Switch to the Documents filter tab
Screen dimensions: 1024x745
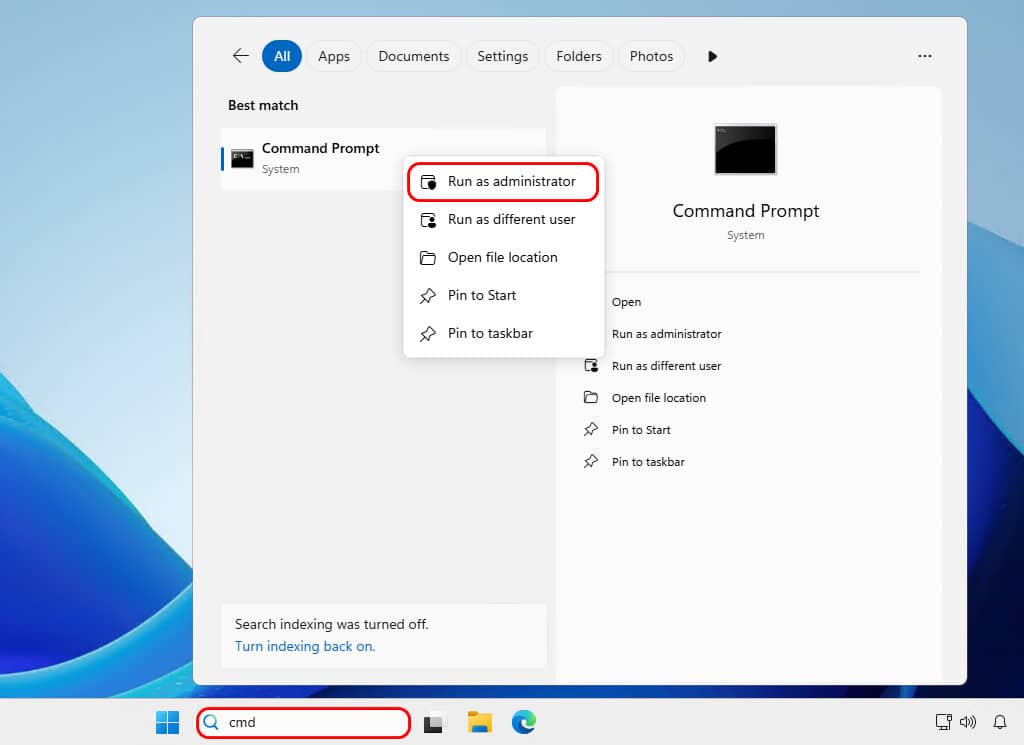413,56
